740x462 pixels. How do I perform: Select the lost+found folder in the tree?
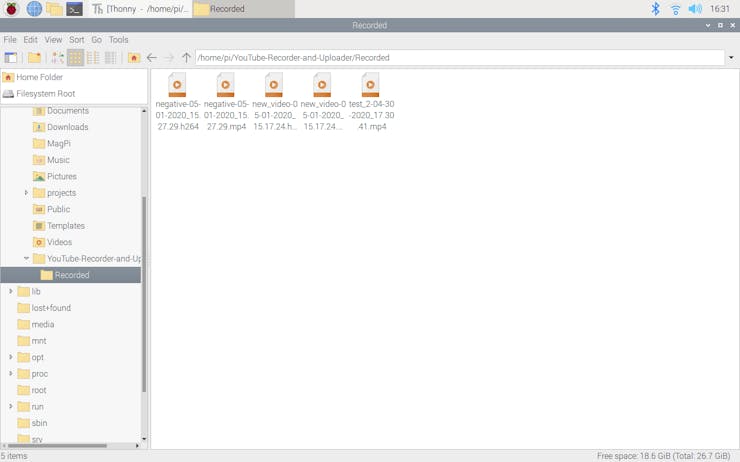click(x=50, y=308)
